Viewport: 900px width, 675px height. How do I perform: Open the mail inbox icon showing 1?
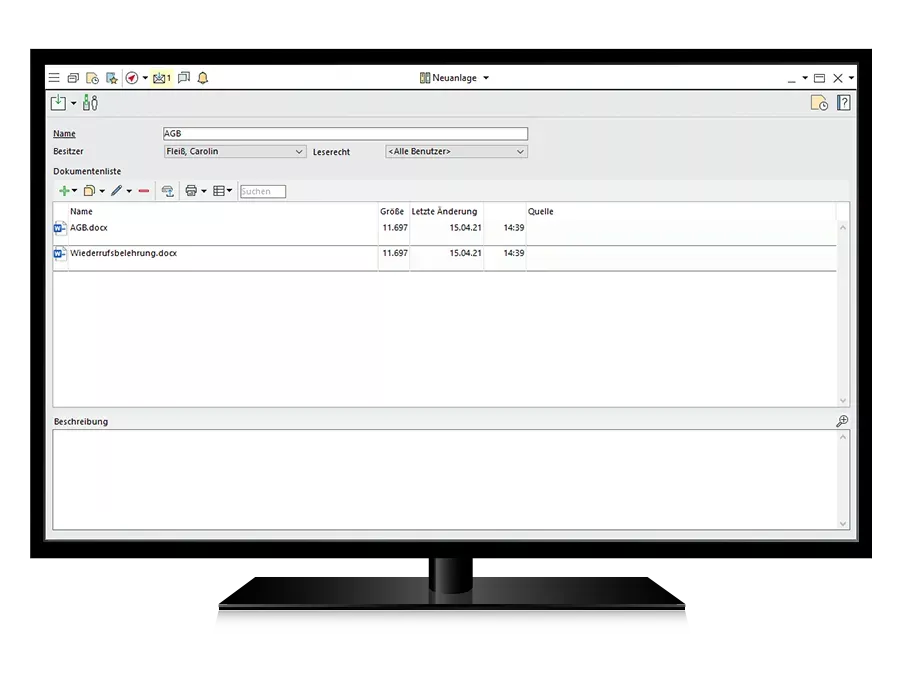tap(161, 78)
